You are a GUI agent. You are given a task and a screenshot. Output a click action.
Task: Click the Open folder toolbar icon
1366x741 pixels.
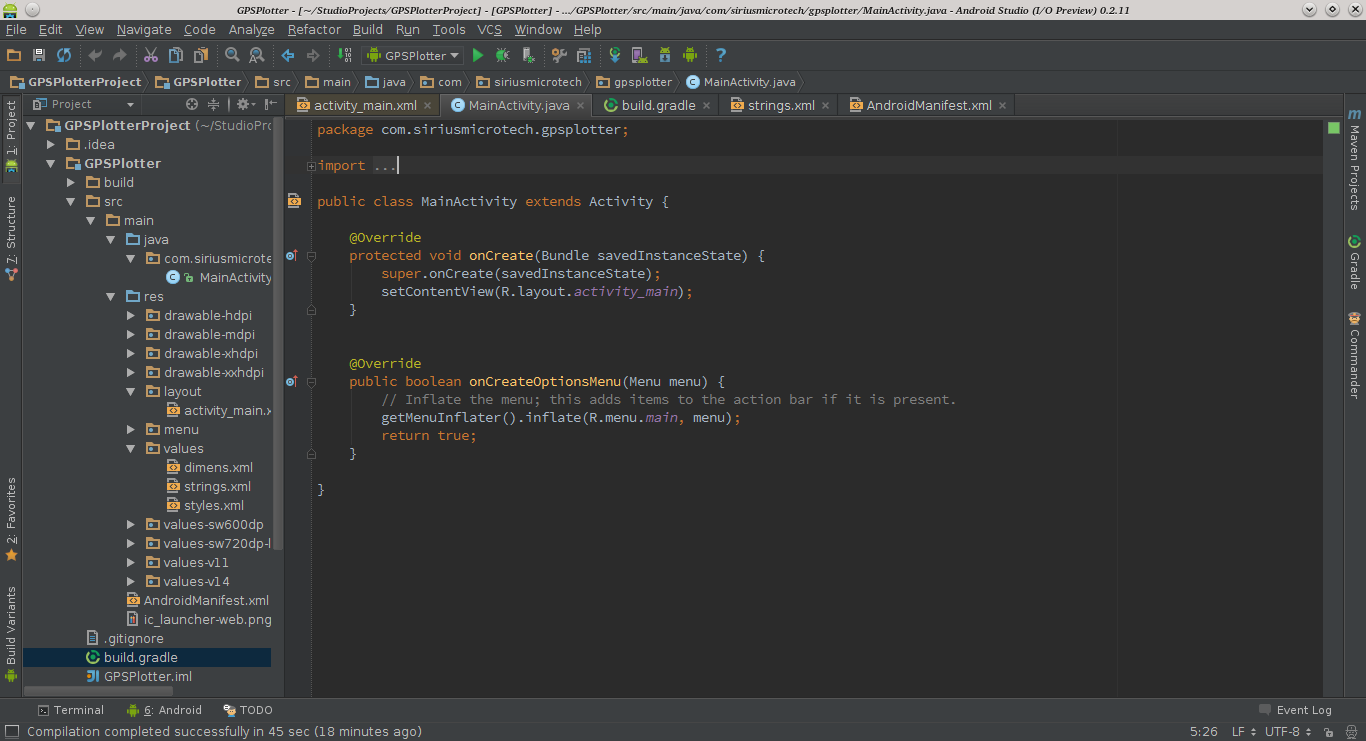14,55
